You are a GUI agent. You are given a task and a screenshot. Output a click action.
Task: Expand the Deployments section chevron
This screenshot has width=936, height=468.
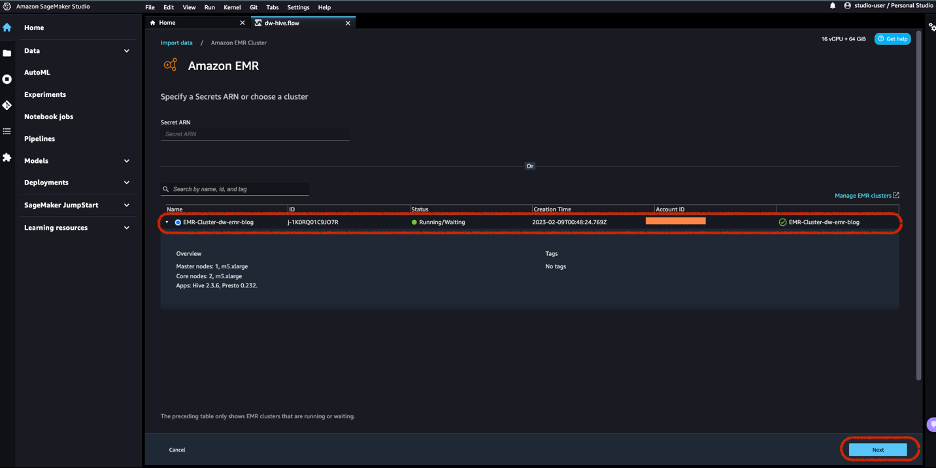tap(127, 183)
